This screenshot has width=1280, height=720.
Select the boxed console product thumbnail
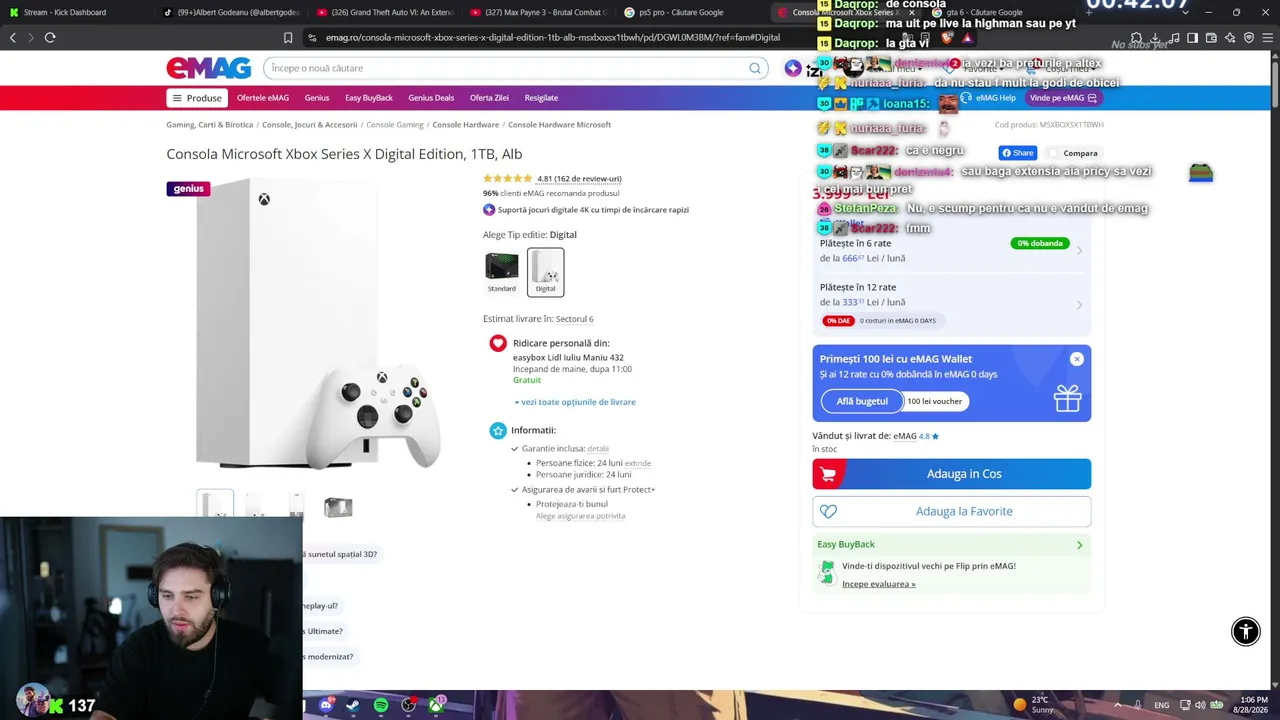point(338,507)
